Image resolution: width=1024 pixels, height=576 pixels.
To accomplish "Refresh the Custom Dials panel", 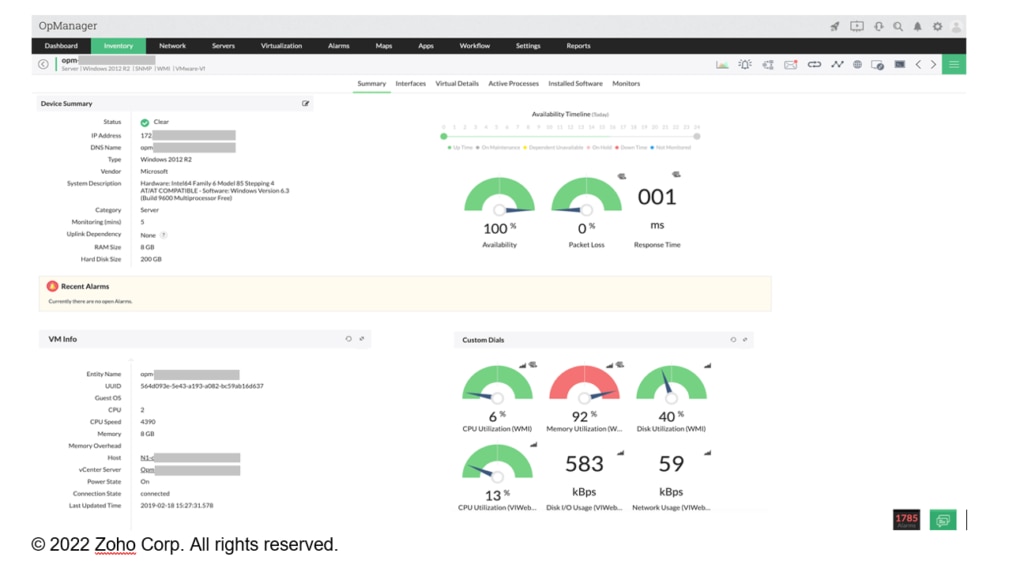I will point(733,340).
